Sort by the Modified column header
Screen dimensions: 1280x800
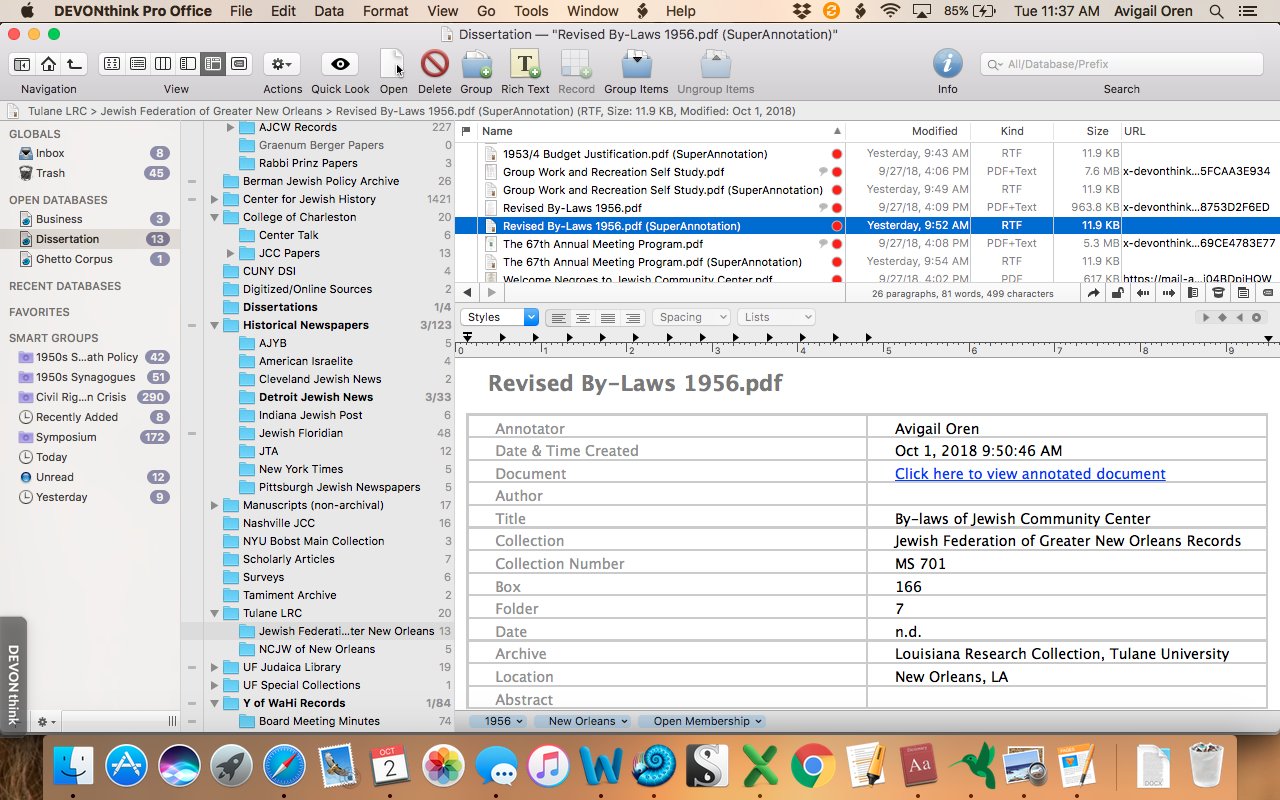click(x=908, y=131)
